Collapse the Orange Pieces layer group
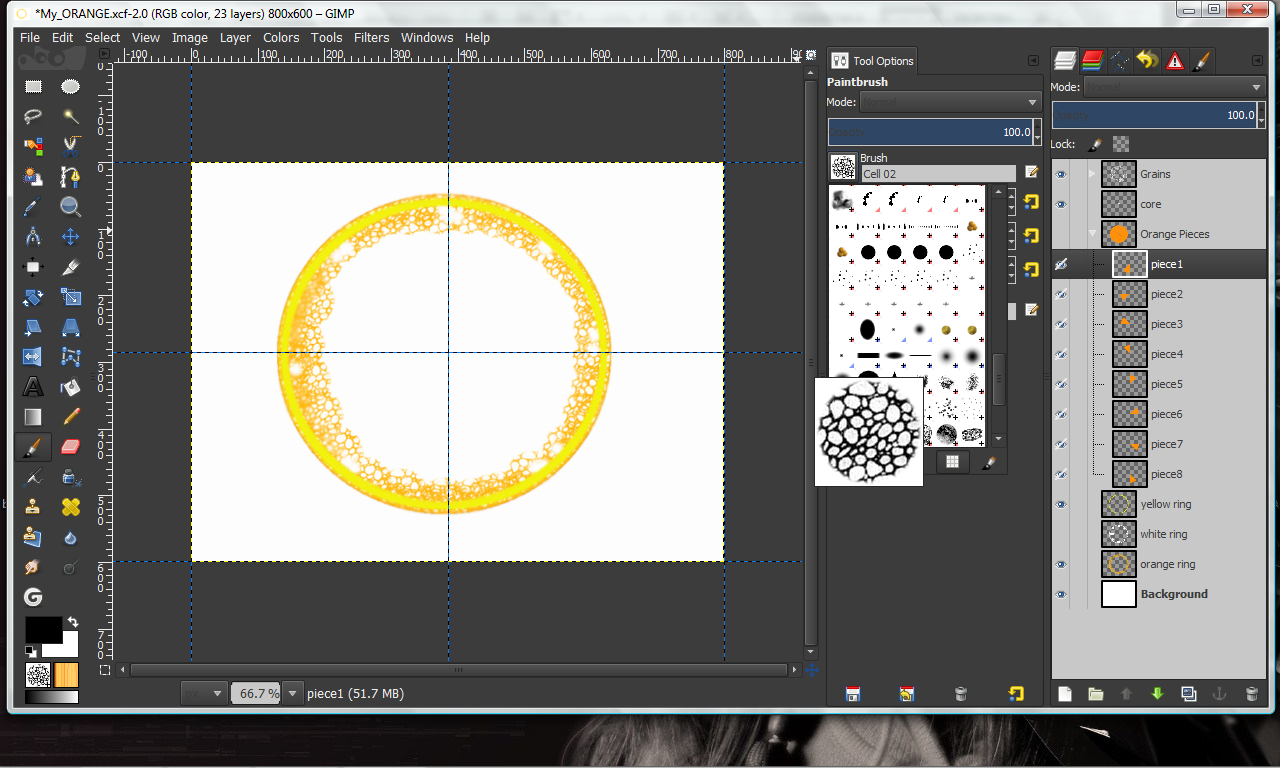The height and width of the screenshot is (768, 1280). click(x=1092, y=234)
